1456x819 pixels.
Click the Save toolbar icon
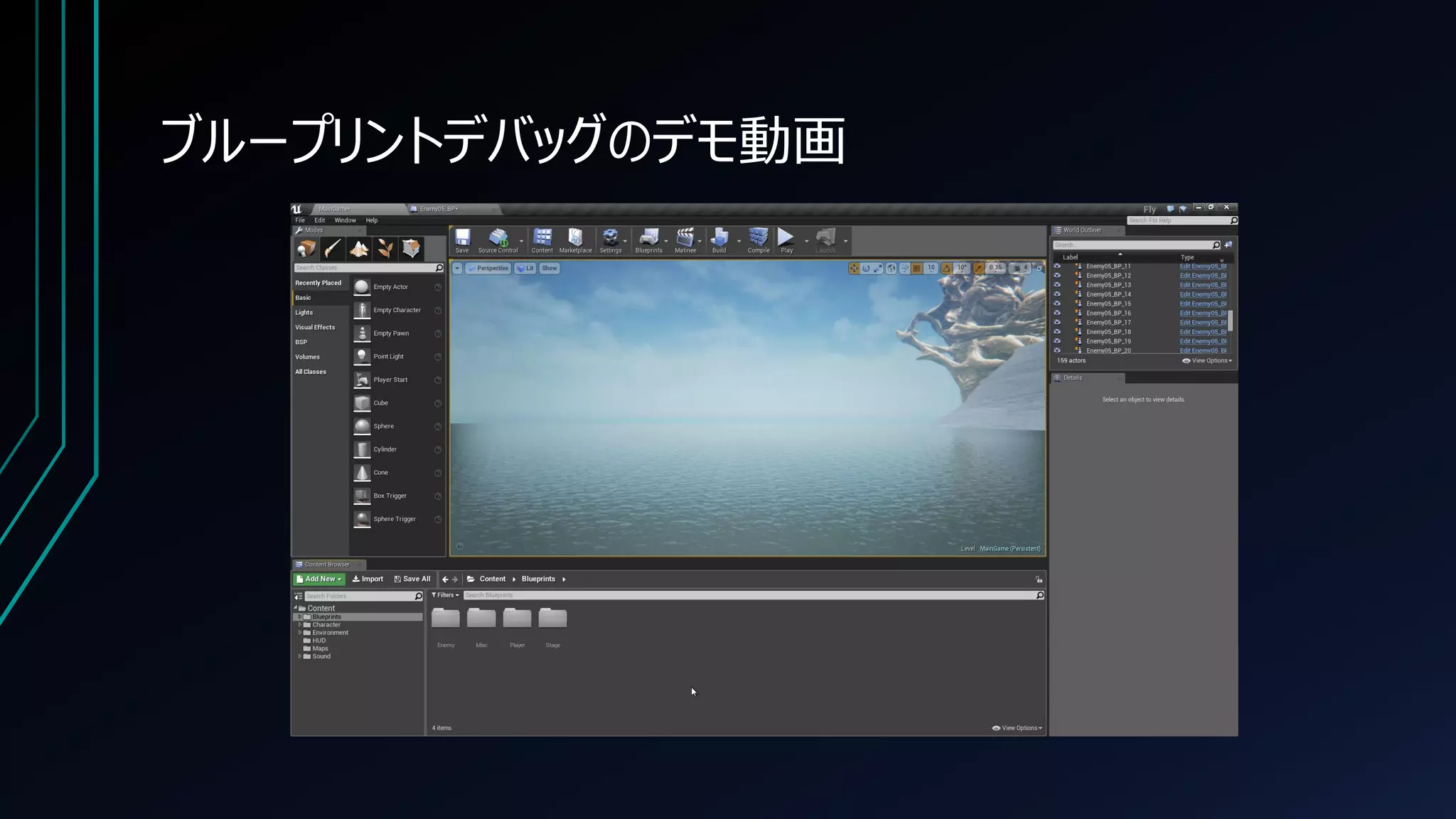(x=462, y=240)
